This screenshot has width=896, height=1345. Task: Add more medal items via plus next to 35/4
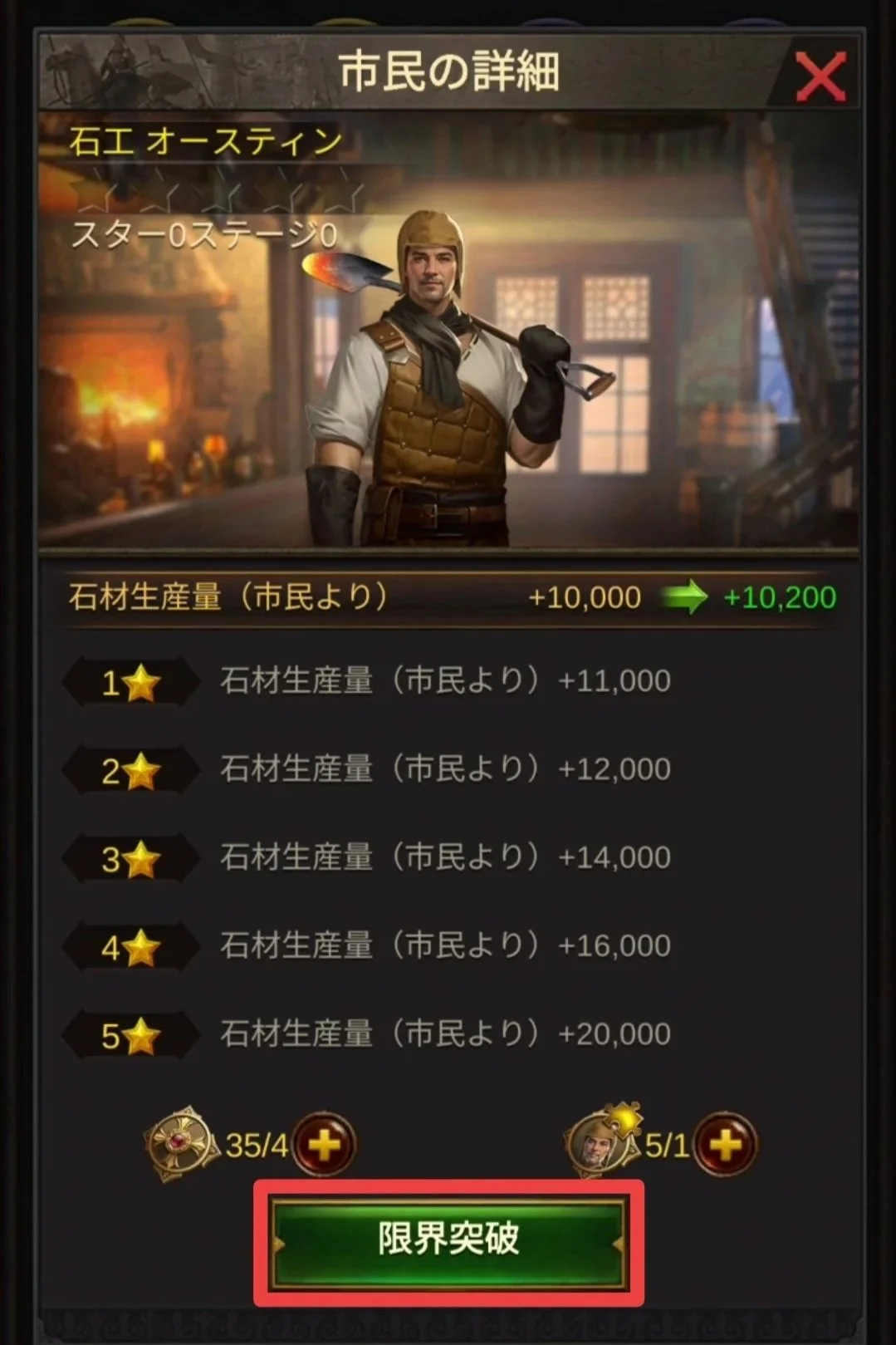click(324, 1145)
